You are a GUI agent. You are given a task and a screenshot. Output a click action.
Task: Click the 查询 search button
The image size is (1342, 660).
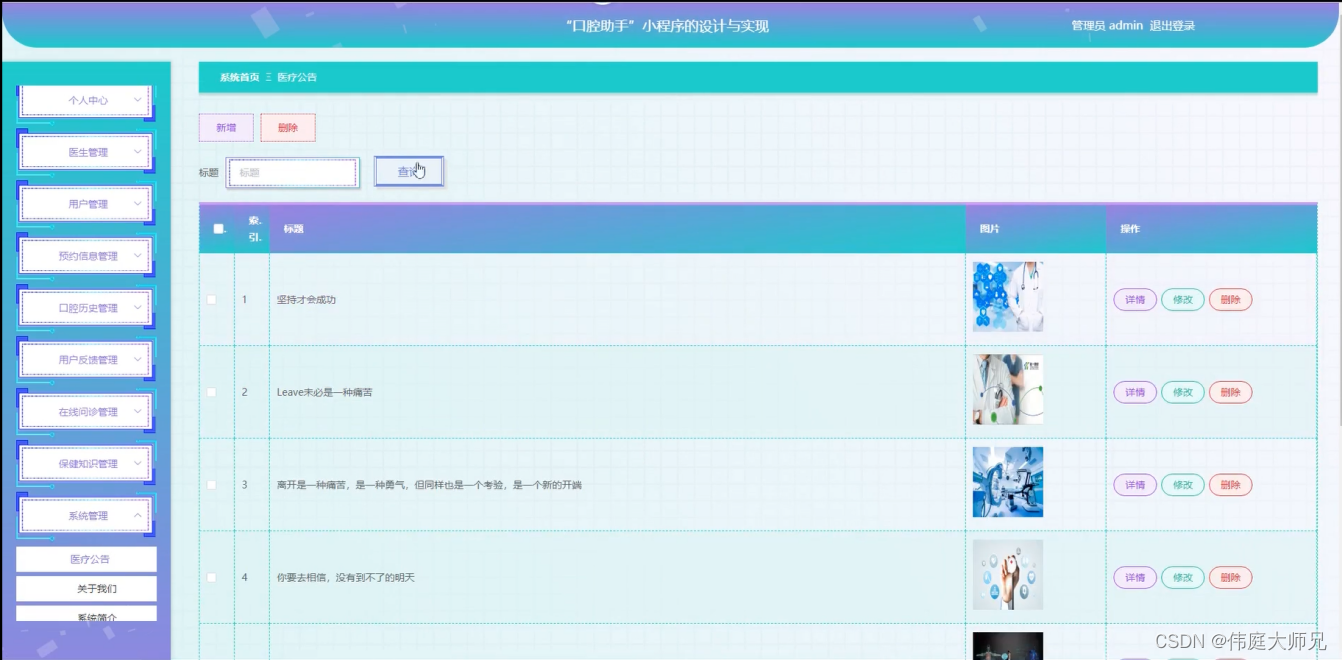(409, 172)
